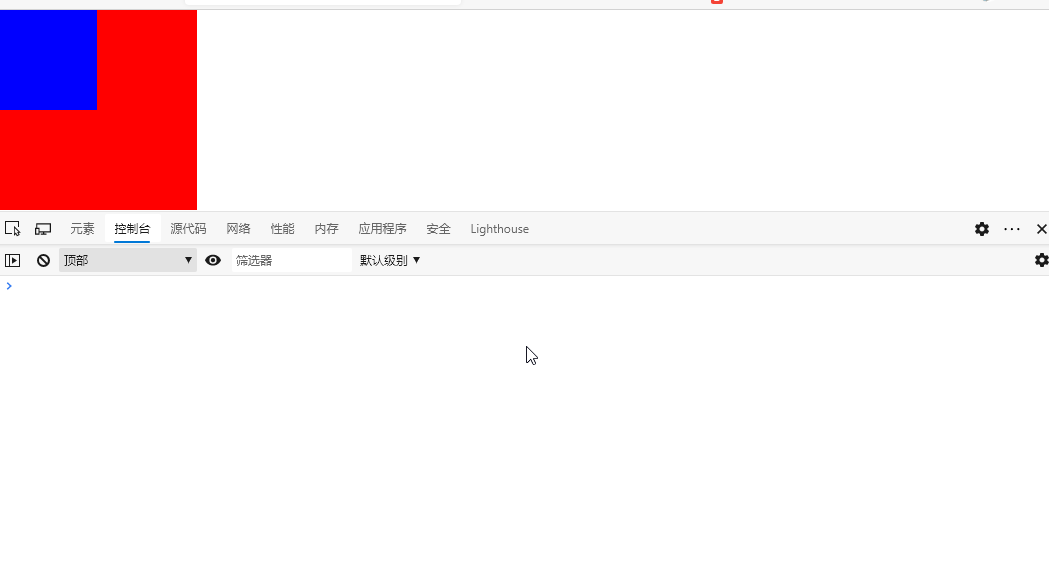Select the 控制台 tab
Screen dimensions: 1049x587
(132, 229)
